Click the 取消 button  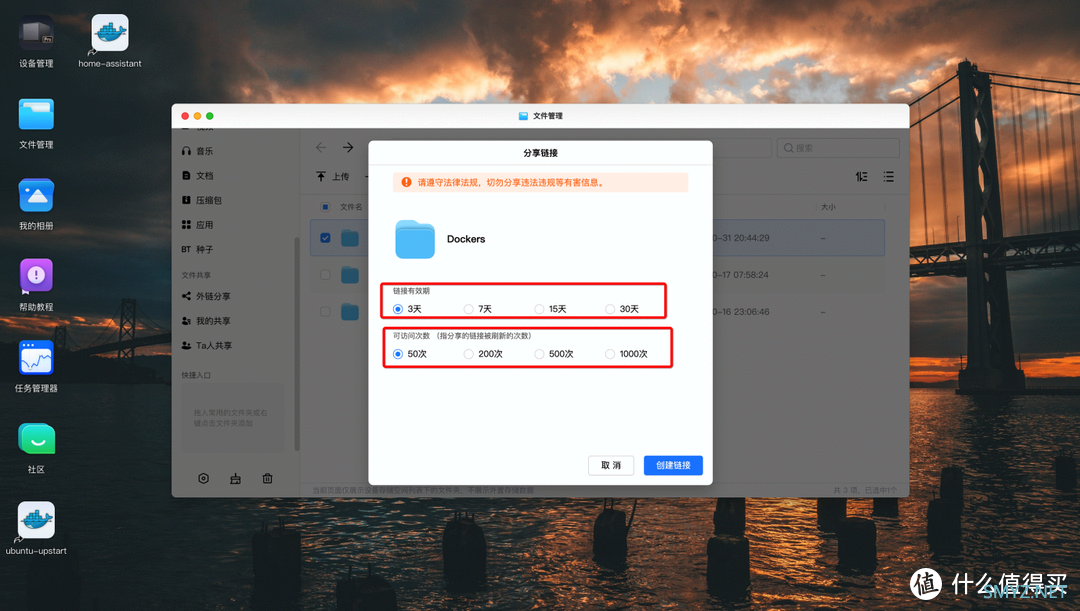coord(611,466)
